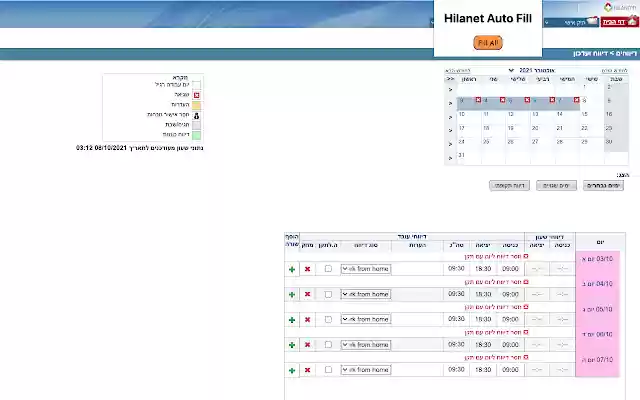The width and height of the screenshot is (640, 400).
Task: Select the week row arrow for days 24-30
Action: (x=450, y=144)
